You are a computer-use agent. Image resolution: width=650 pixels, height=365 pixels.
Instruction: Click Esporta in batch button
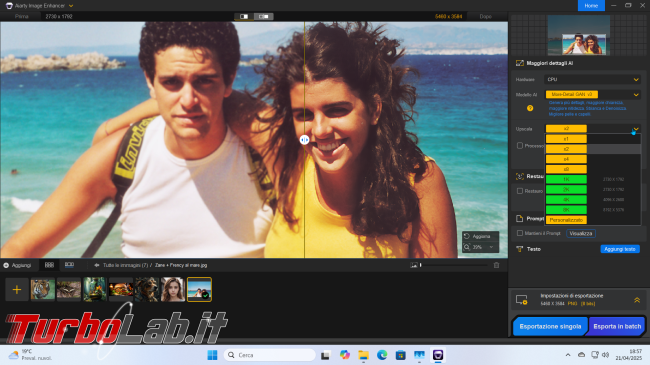click(x=617, y=326)
